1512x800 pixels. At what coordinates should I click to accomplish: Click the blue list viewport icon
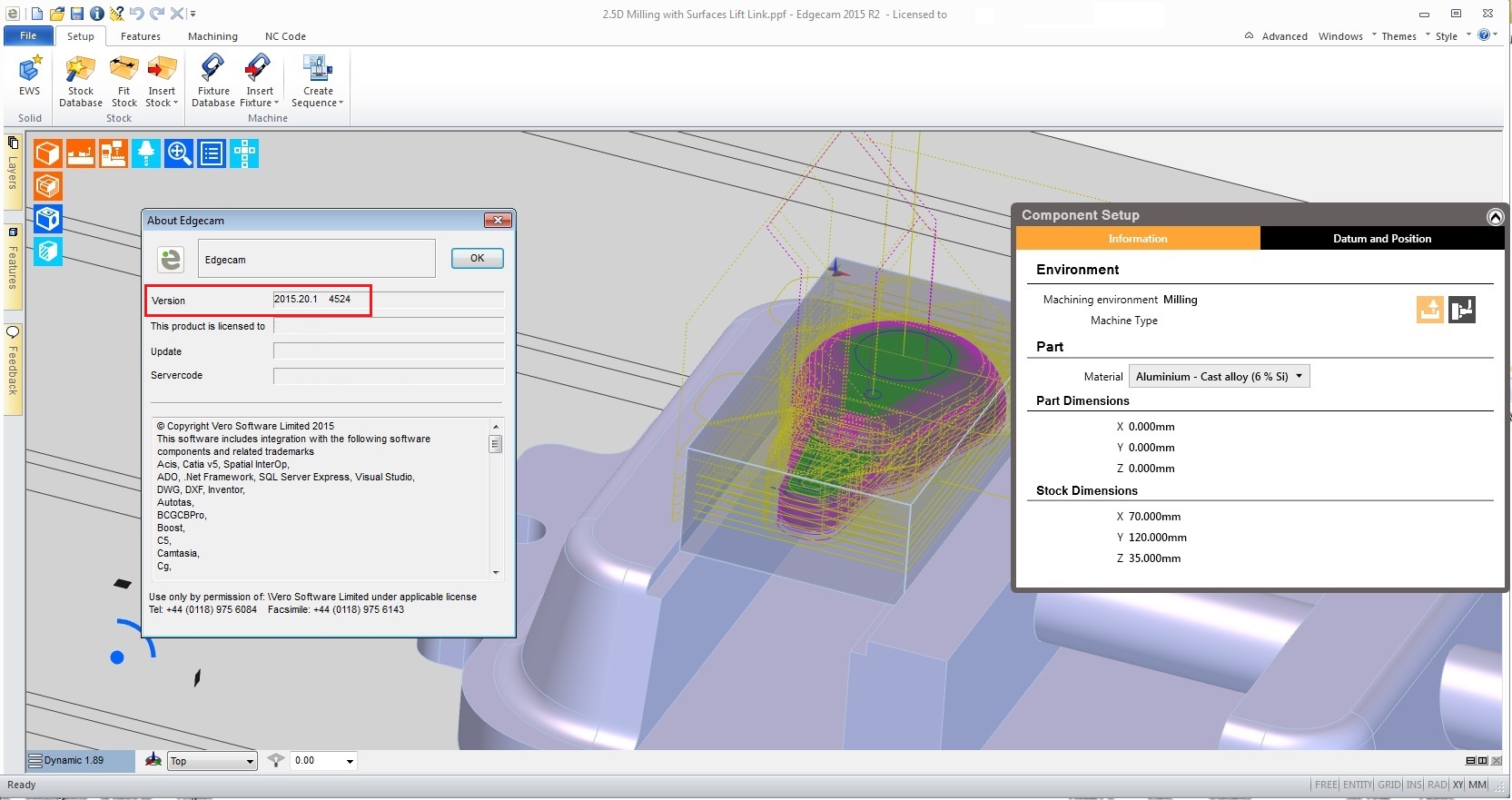212,153
